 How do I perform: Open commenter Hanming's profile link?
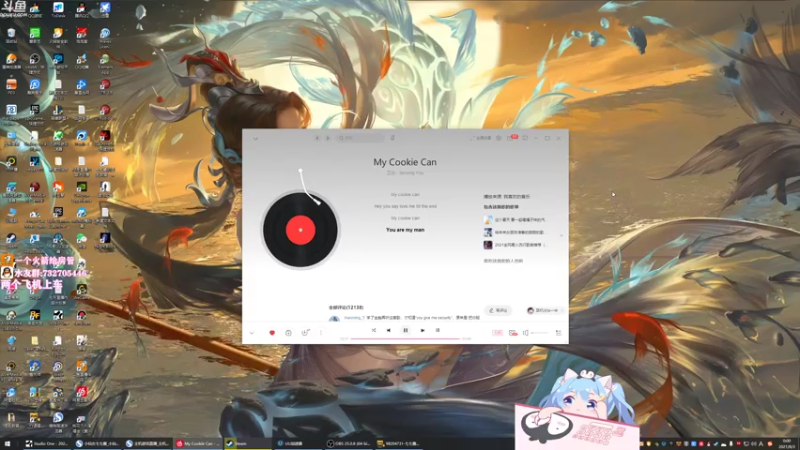point(354,317)
